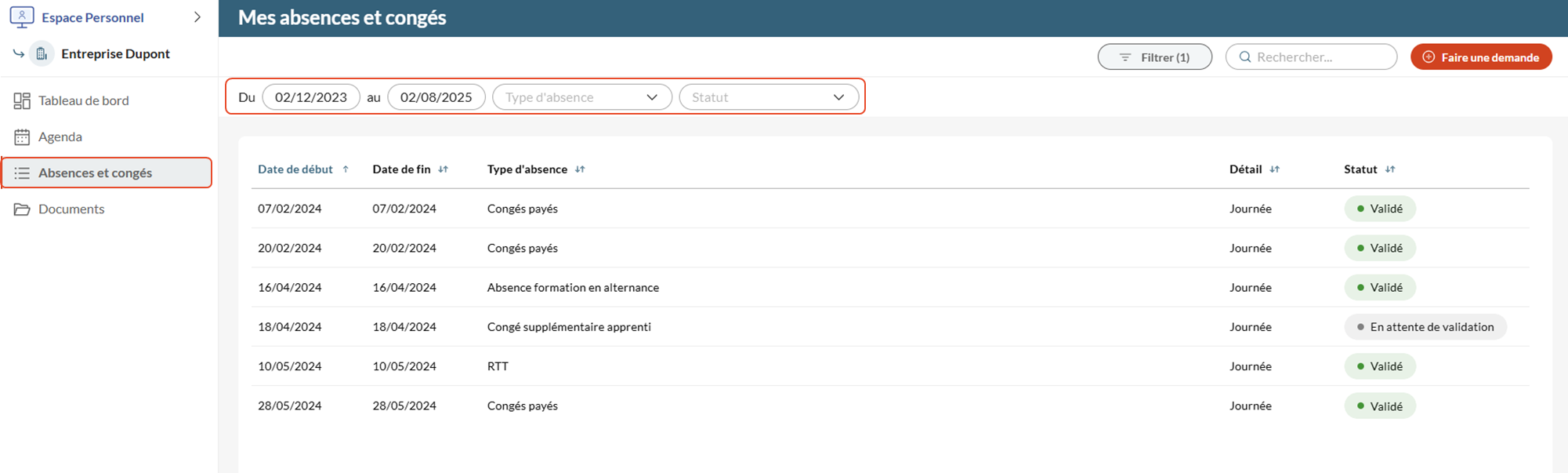The image size is (1568, 473).
Task: Sort by Date de début arrow icon
Action: tap(346, 169)
